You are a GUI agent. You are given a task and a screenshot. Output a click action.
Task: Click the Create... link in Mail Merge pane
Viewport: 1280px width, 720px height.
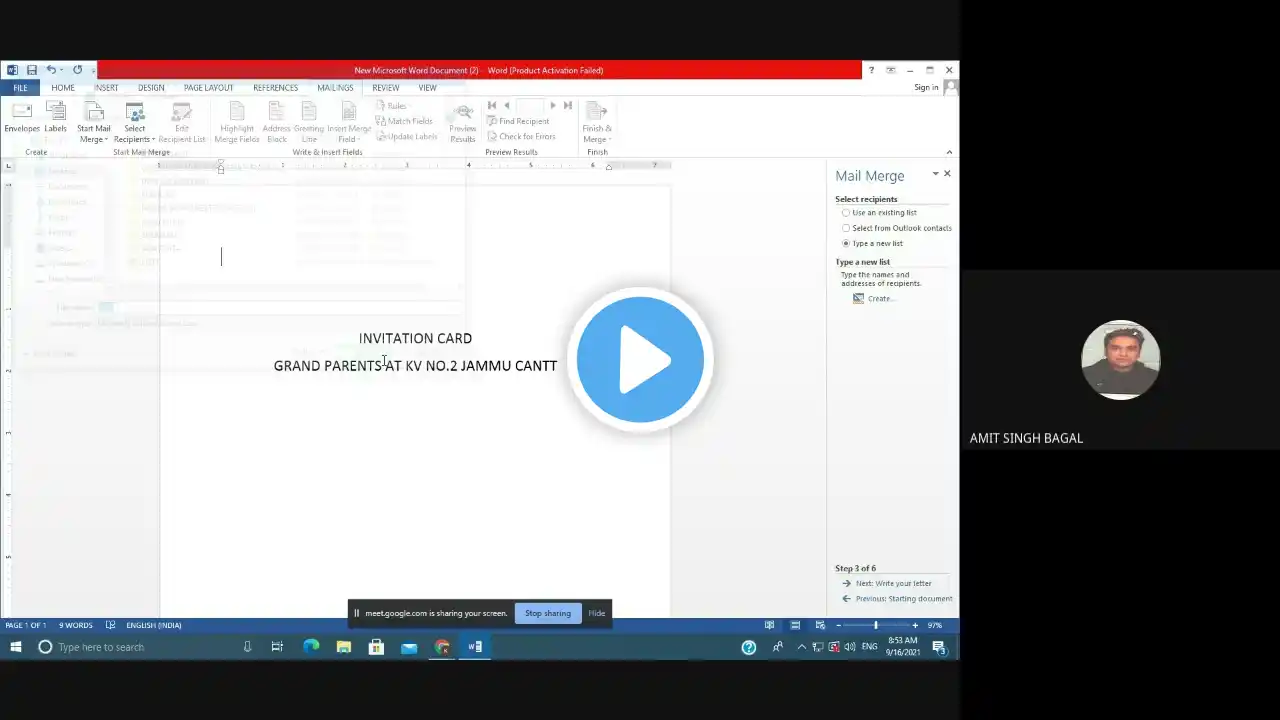[x=874, y=298]
